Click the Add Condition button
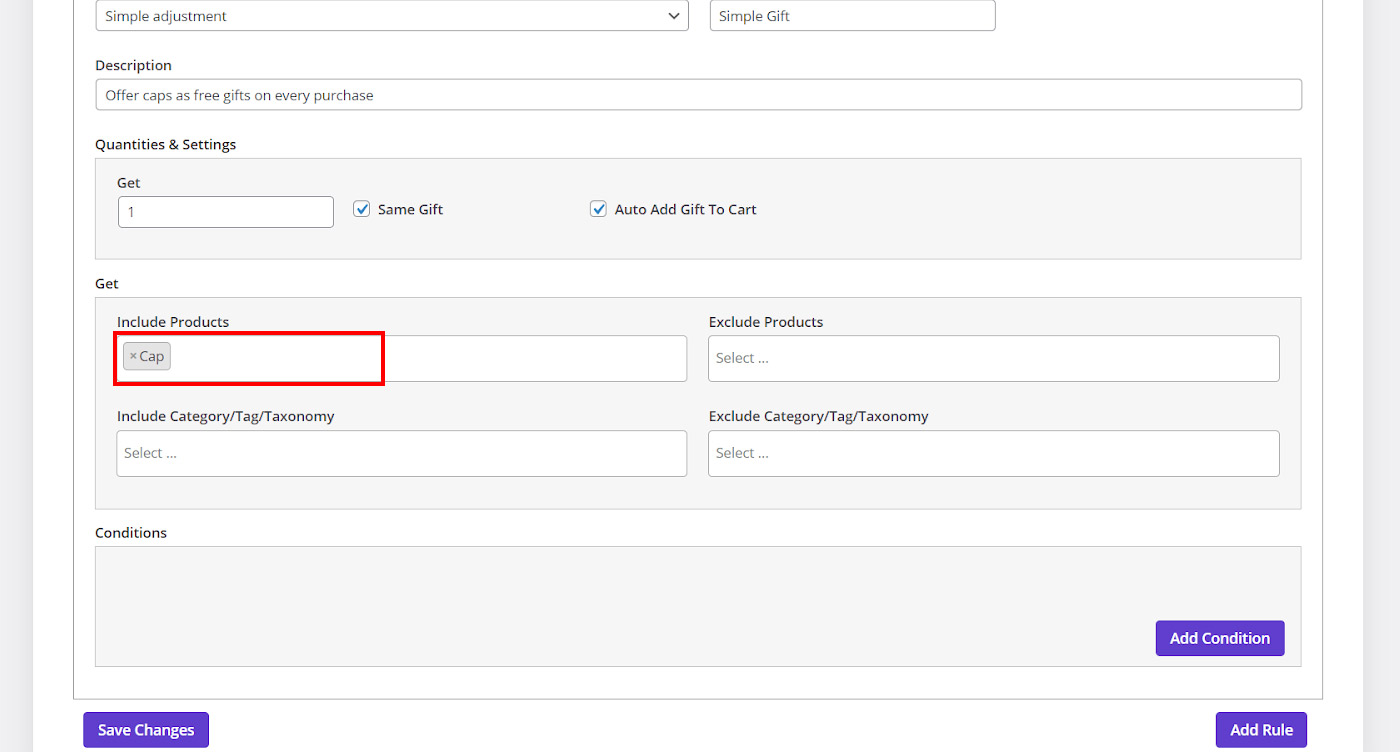Screen dimensions: 1400x752 tap(1220, 638)
